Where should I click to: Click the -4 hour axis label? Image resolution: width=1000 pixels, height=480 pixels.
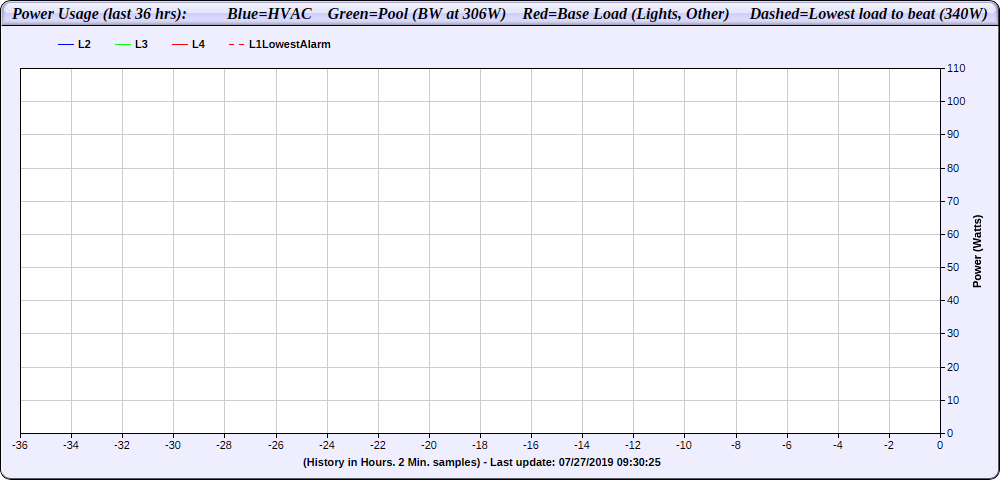(x=838, y=445)
